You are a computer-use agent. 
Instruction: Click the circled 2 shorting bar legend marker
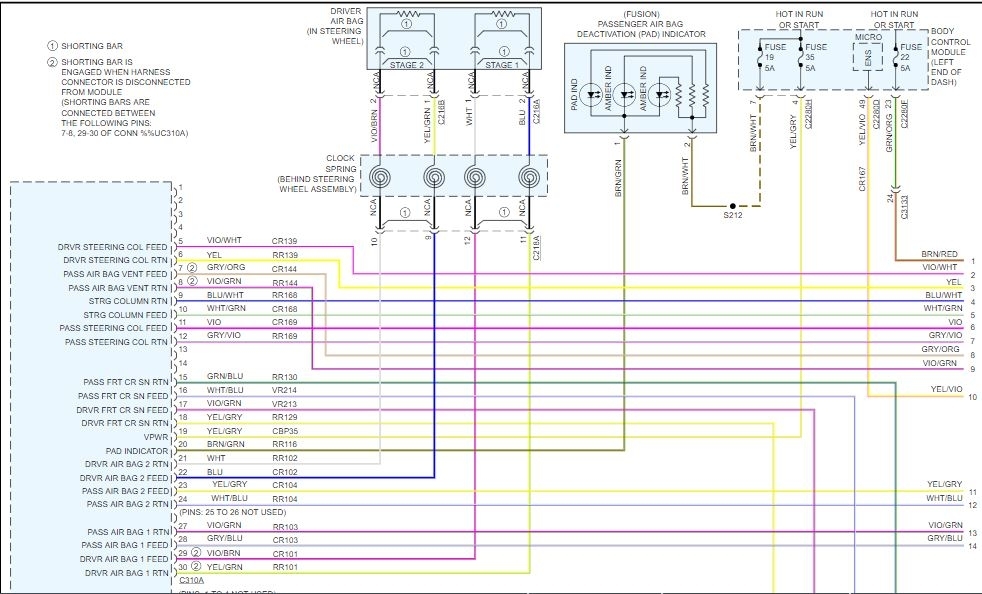tap(52, 64)
